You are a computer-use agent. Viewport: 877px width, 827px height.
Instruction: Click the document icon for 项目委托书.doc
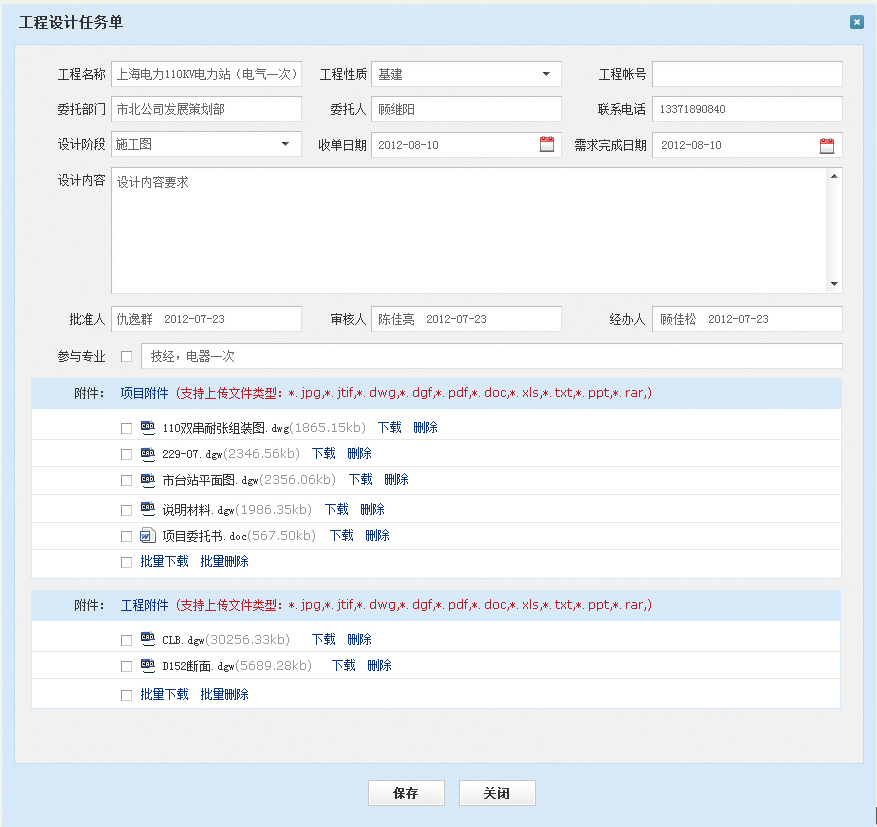click(148, 535)
